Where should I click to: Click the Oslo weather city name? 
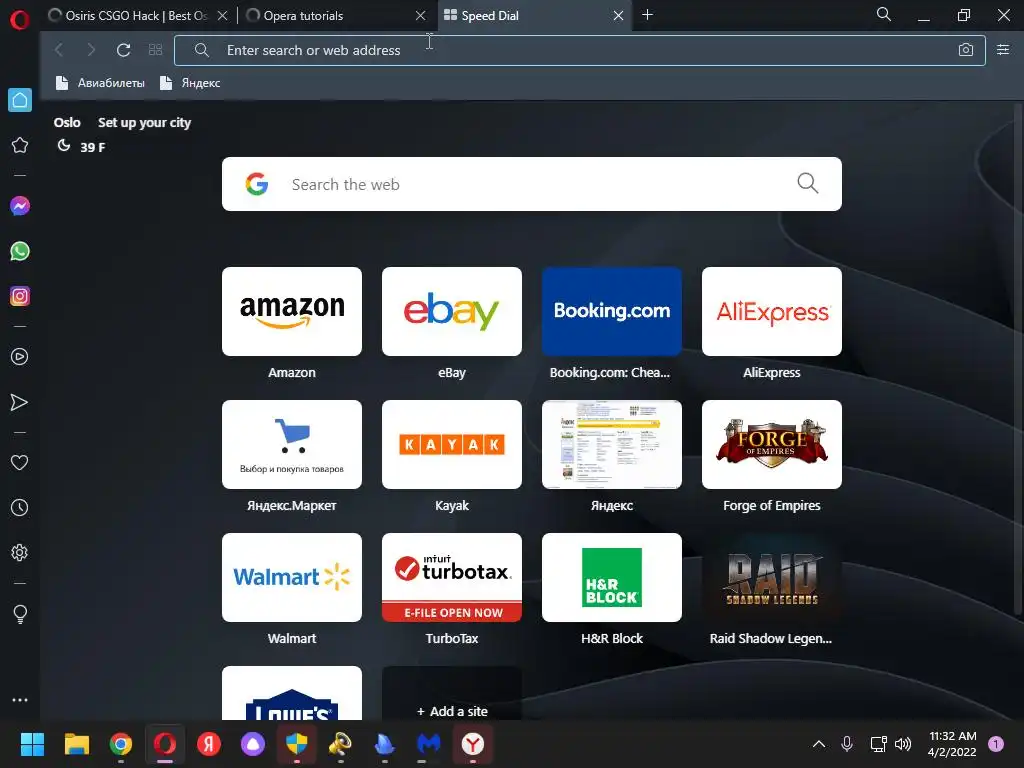(x=67, y=123)
